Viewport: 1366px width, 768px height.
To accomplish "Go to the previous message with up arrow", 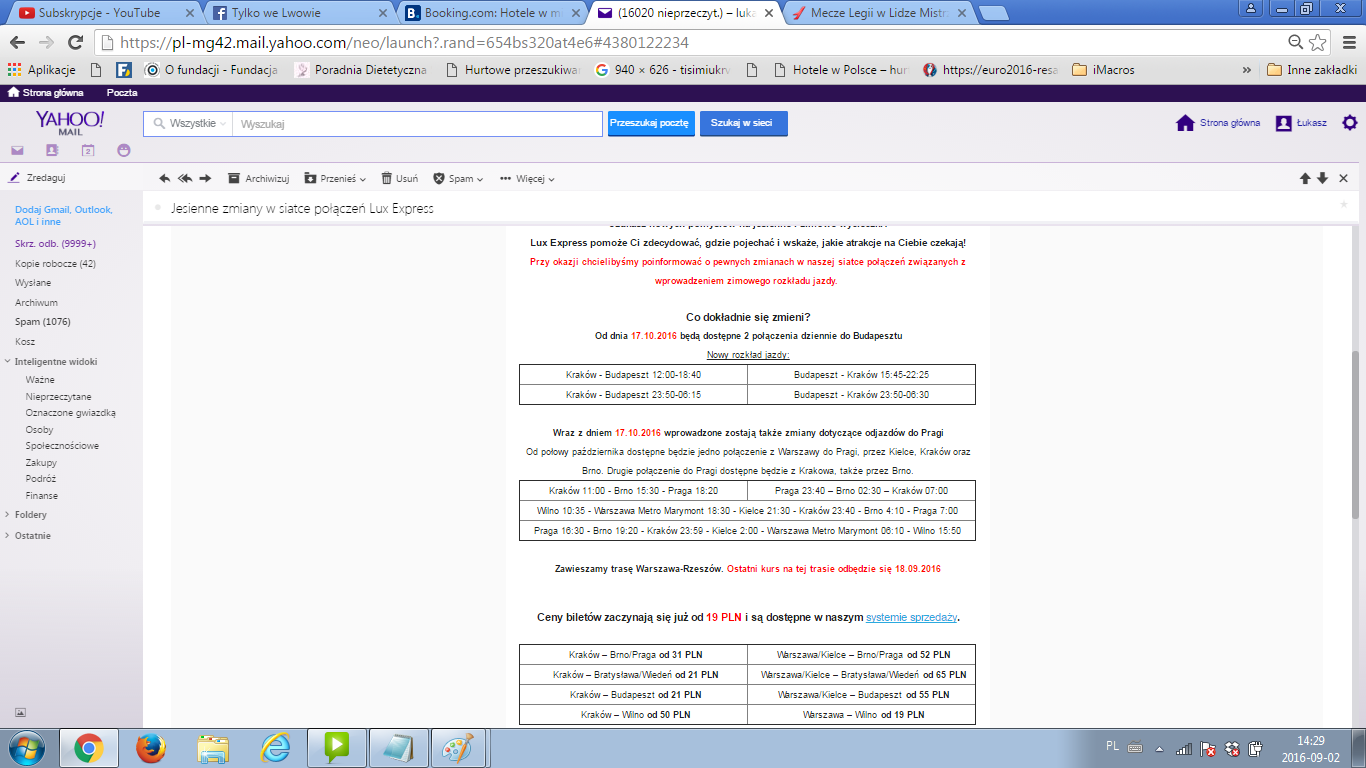I will 1305,178.
